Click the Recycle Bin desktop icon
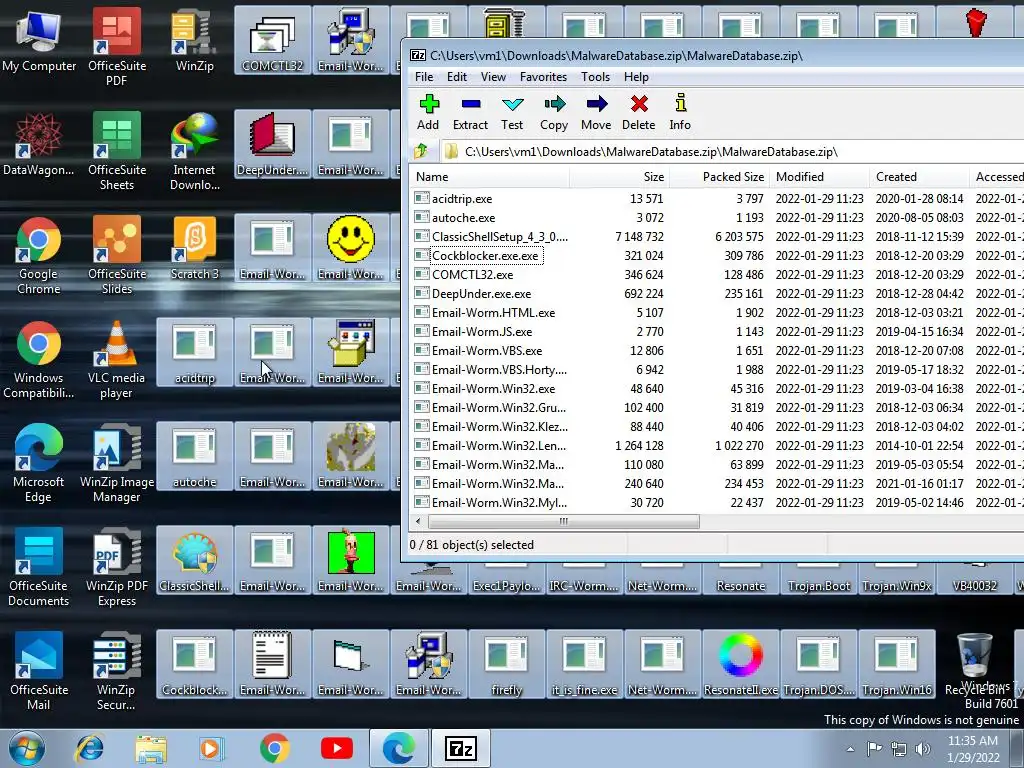Screen dimensions: 1024x768 974,664
